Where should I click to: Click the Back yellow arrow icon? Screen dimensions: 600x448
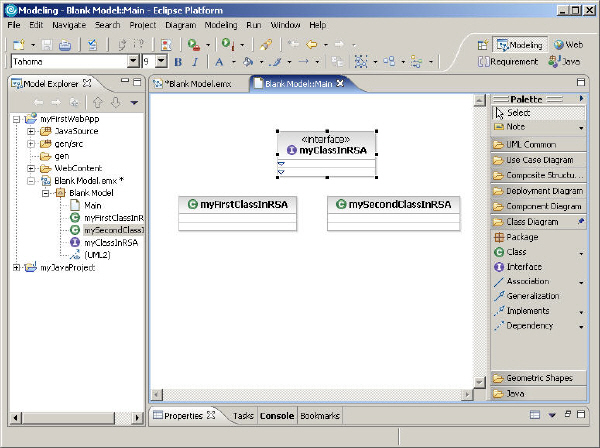click(312, 44)
